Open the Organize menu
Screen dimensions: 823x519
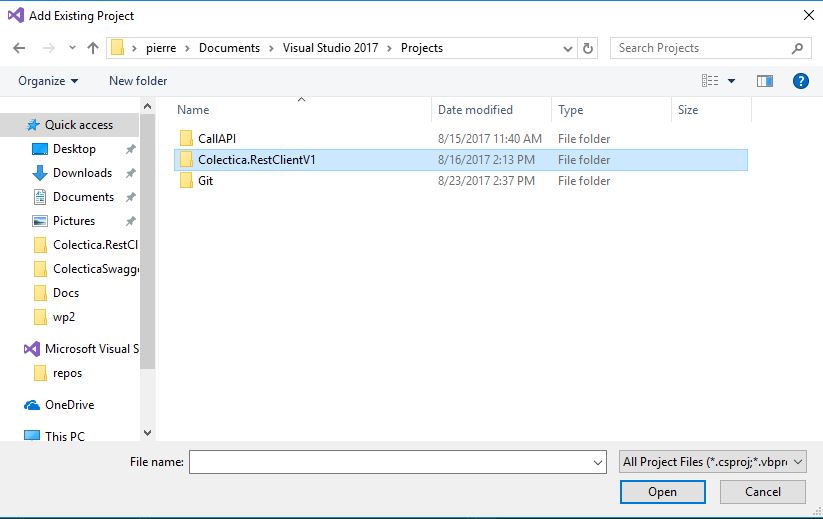[48, 81]
